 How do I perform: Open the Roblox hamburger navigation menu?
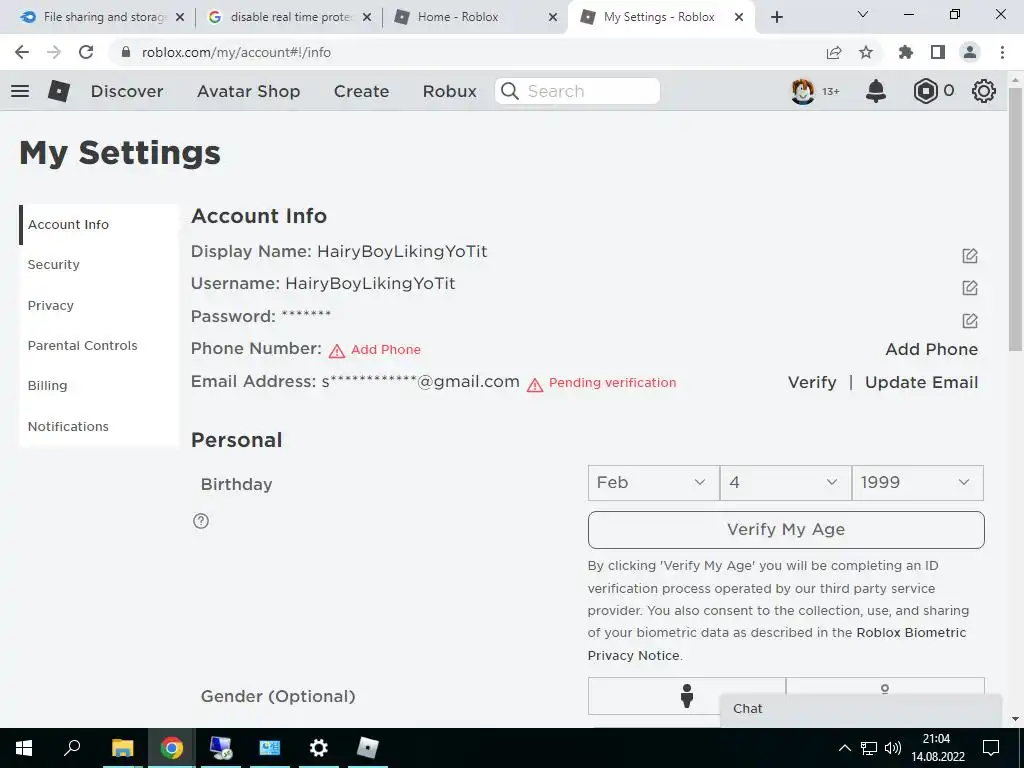20,91
